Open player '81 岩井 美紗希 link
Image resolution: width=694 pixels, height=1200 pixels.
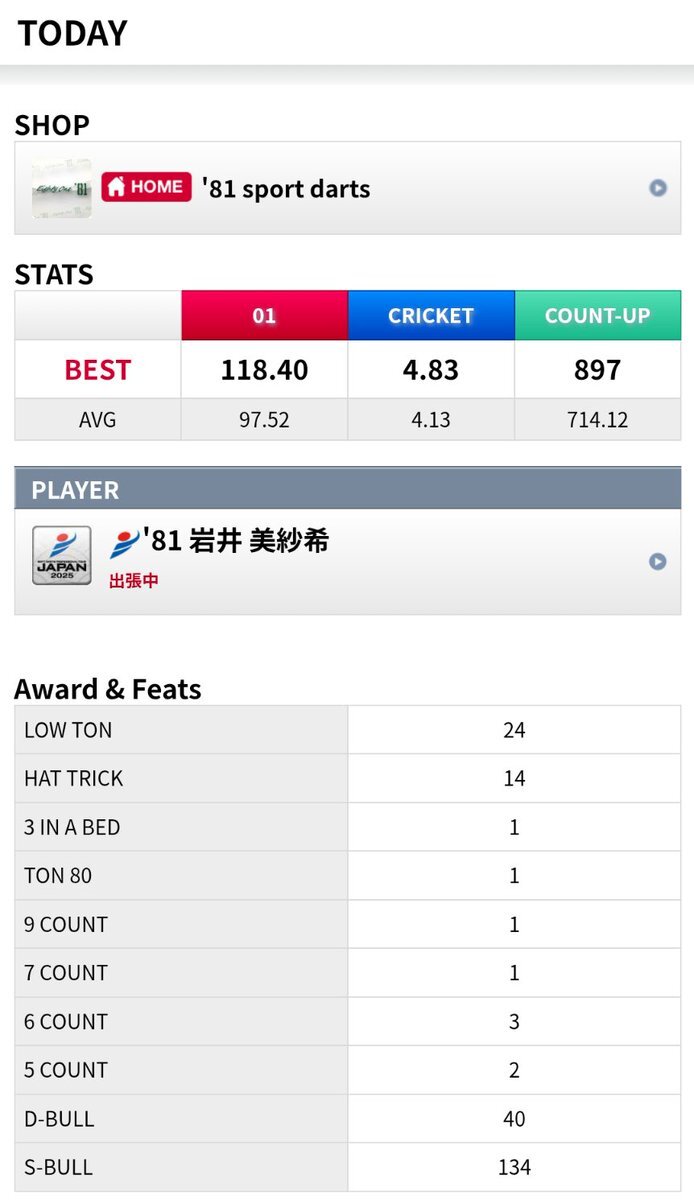pos(238,541)
